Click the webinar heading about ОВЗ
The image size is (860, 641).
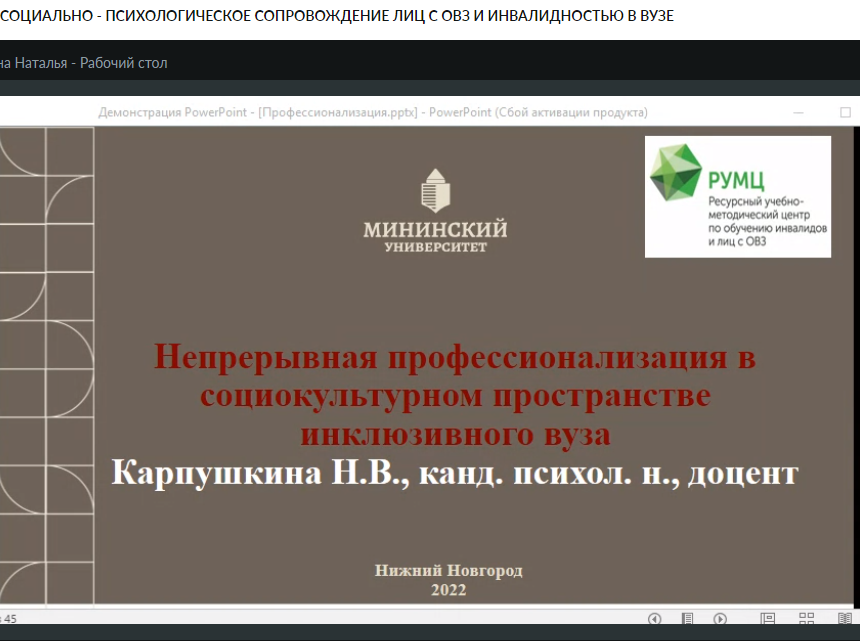337,16
